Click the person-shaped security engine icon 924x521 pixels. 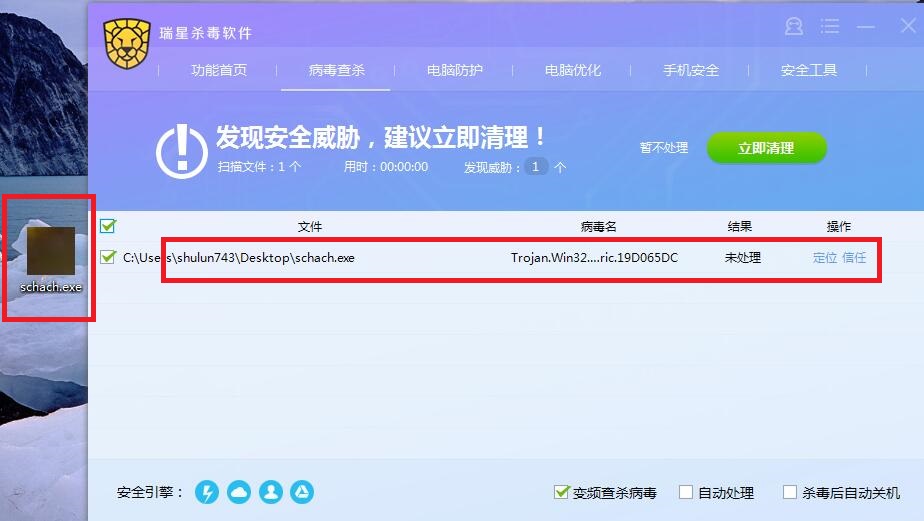270,492
